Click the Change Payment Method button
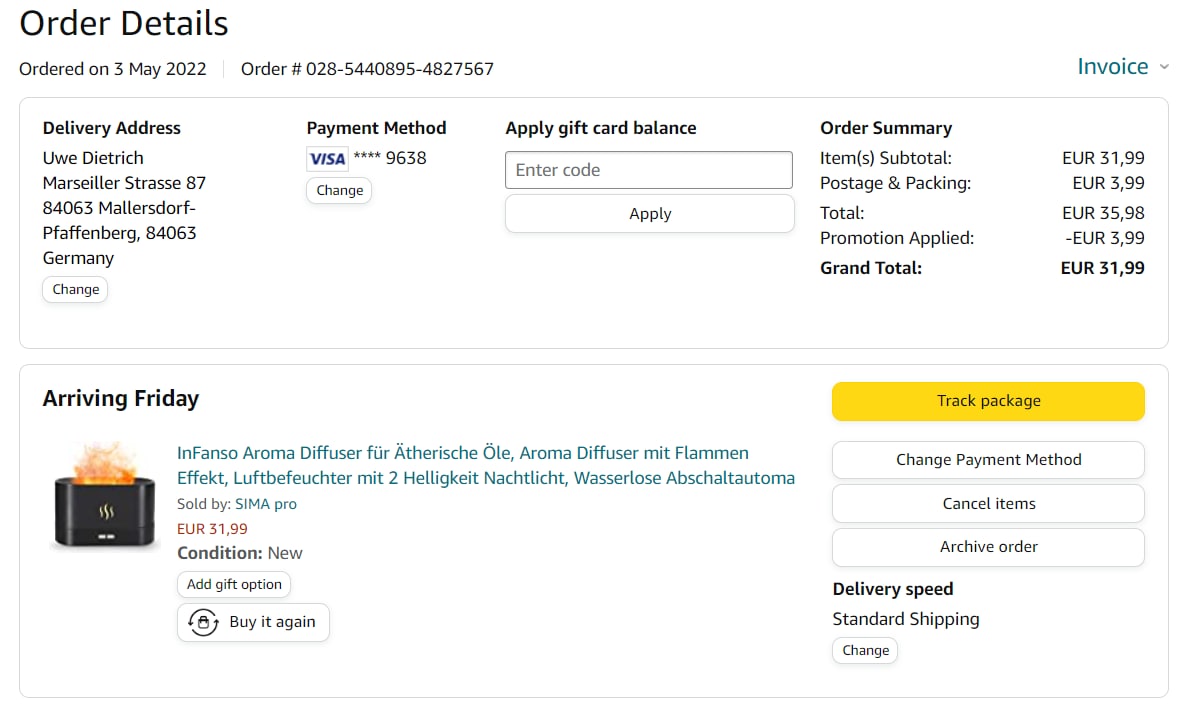Viewport: 1196px width, 712px height. (988, 460)
